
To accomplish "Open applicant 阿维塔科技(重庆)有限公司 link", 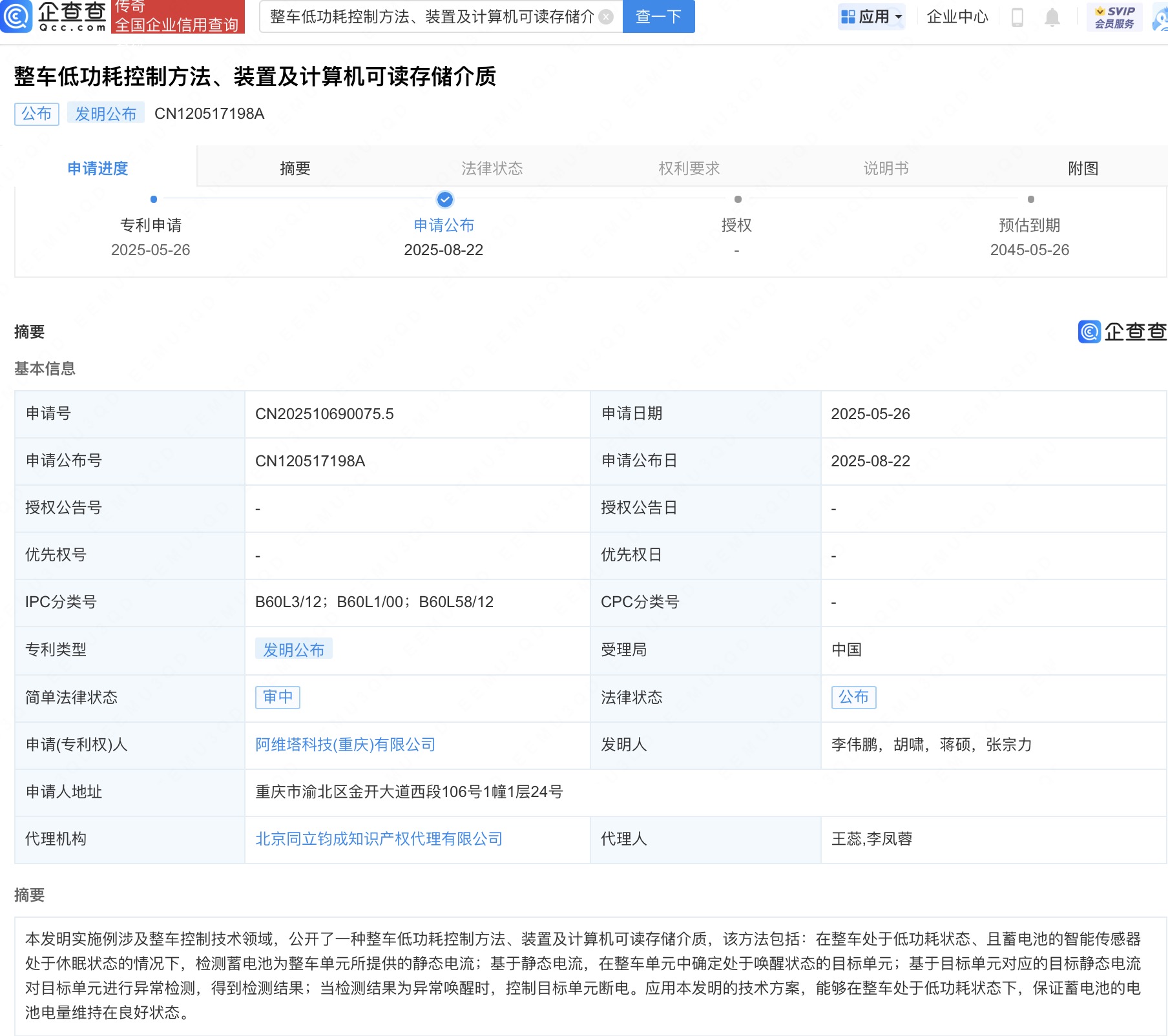I will (x=345, y=745).
